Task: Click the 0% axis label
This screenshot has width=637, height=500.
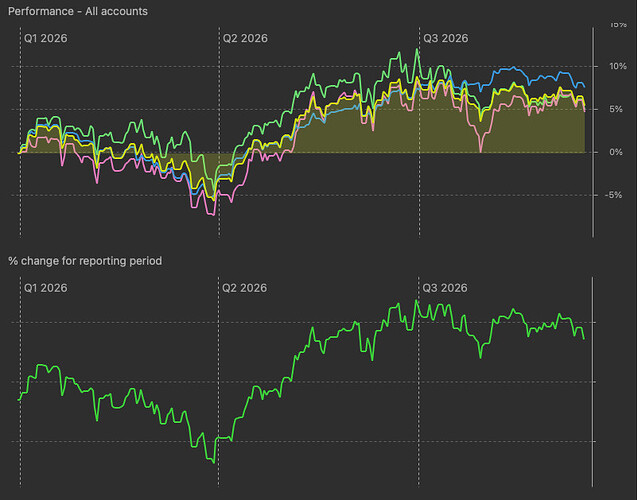Action: (x=615, y=152)
